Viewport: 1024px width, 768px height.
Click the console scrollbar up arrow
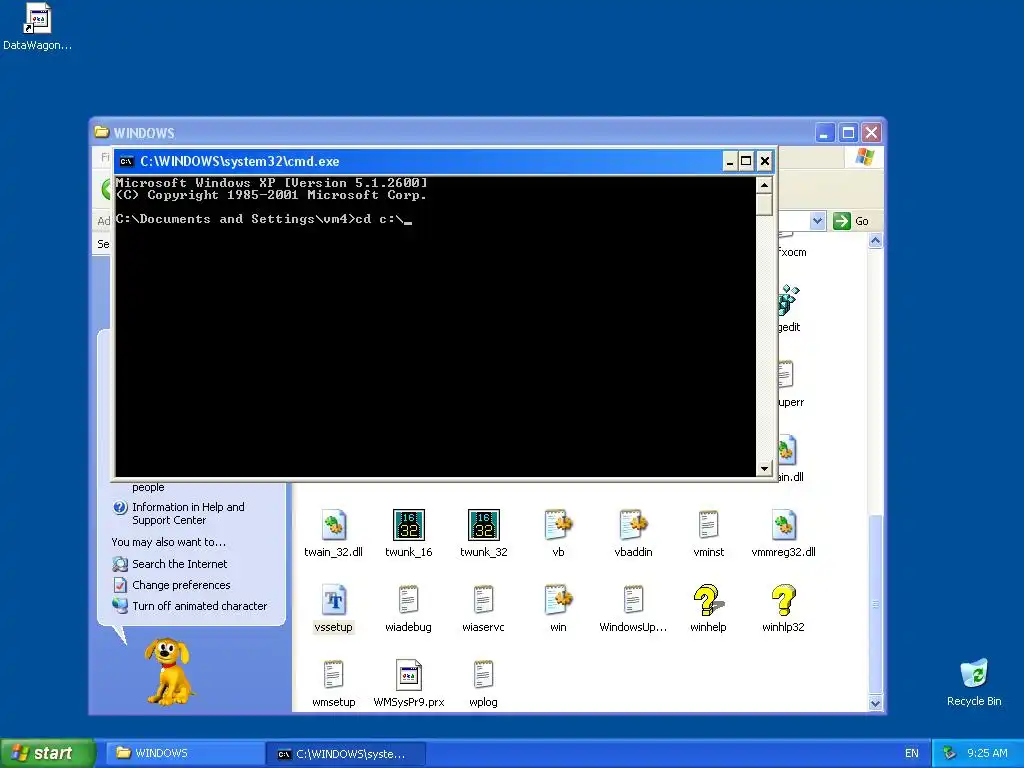[x=764, y=185]
